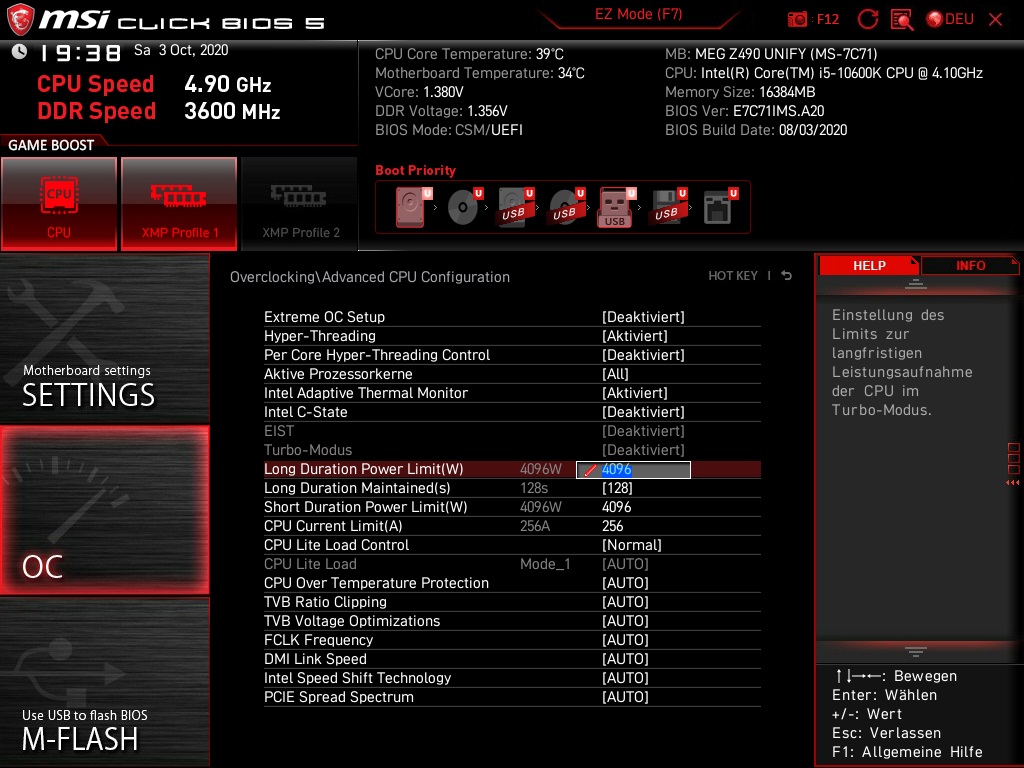Select the USB floppy boot device icon
The height and width of the screenshot is (768, 1024).
pos(667,207)
